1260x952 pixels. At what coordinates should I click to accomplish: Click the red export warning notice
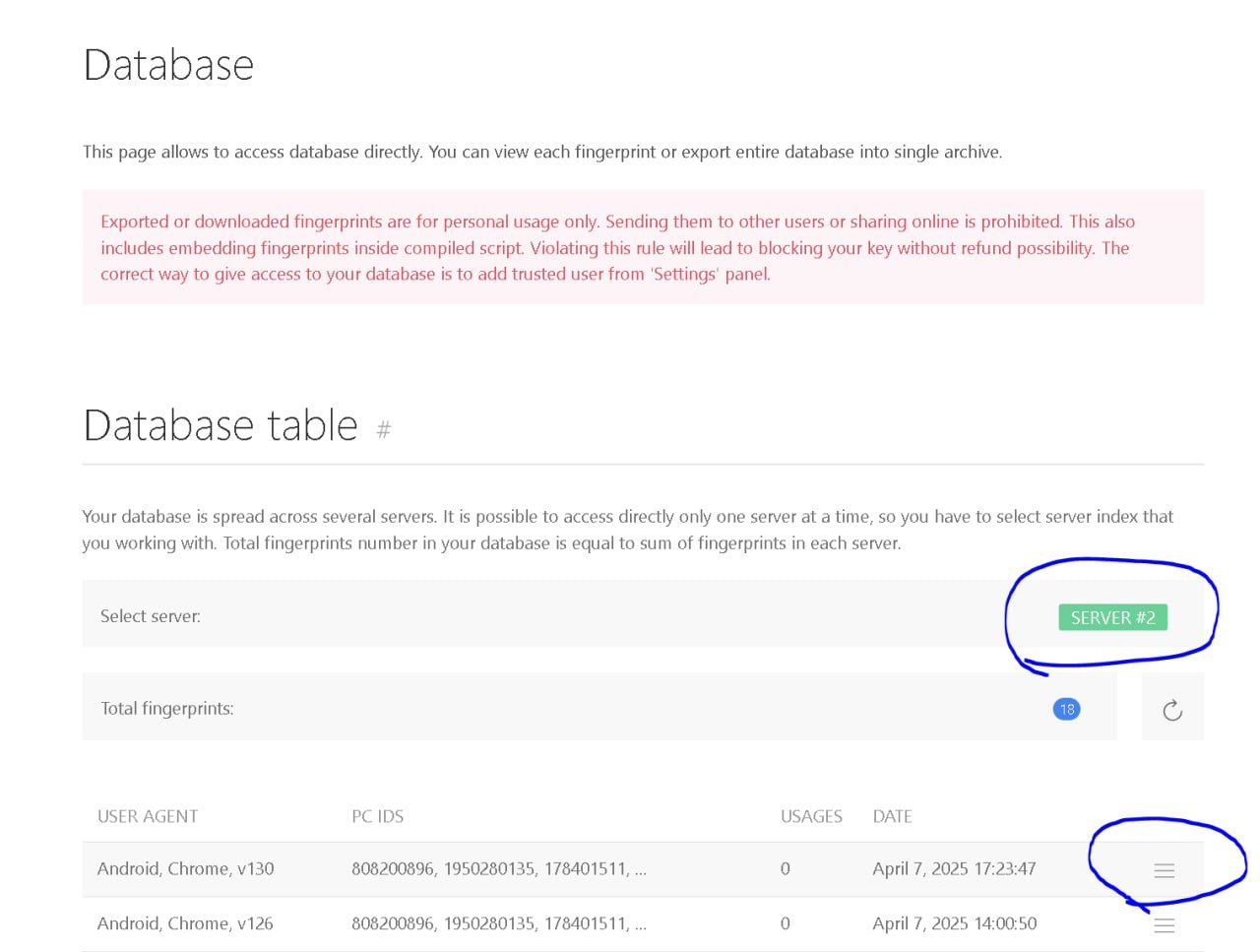point(642,247)
